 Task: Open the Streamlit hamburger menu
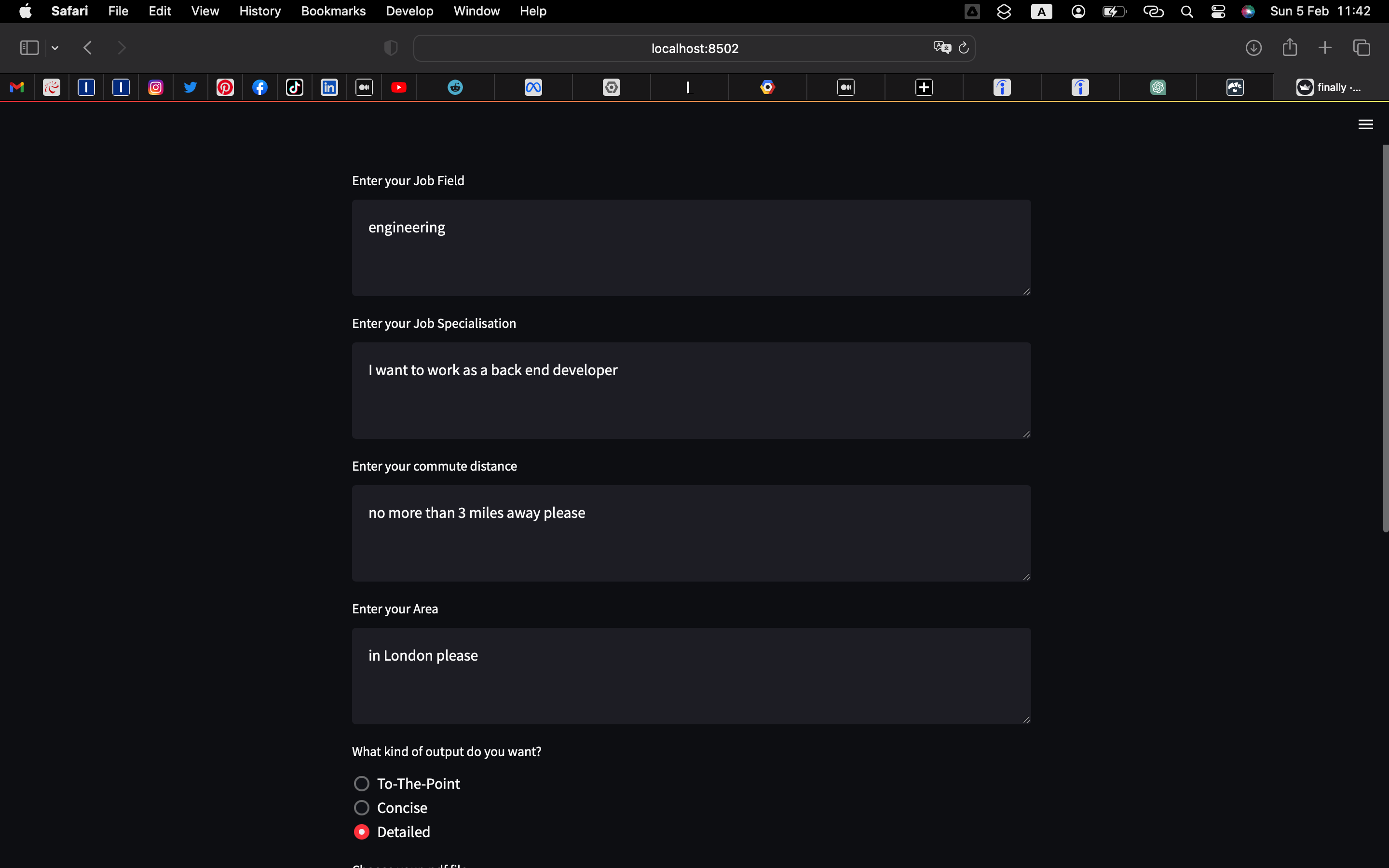tap(1365, 124)
